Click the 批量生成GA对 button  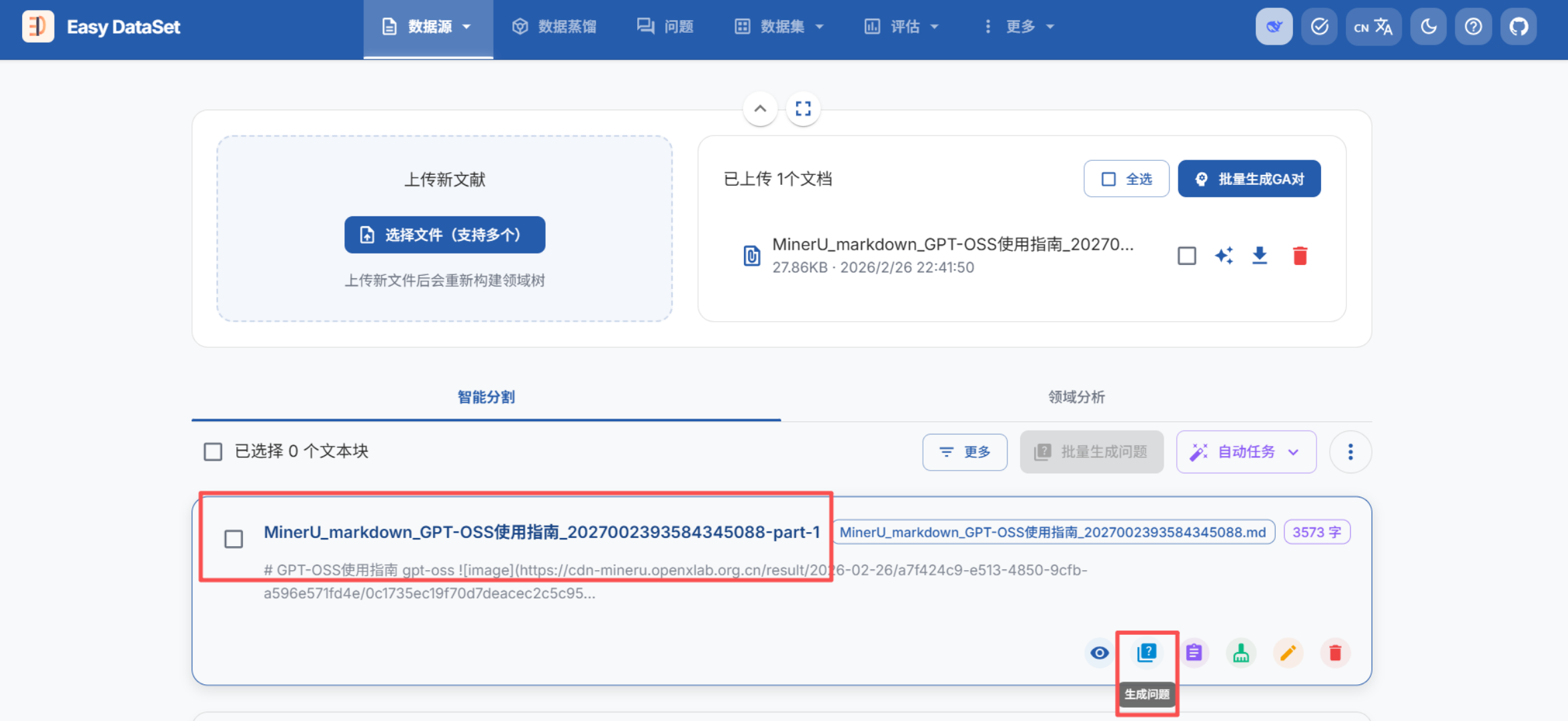(1249, 179)
